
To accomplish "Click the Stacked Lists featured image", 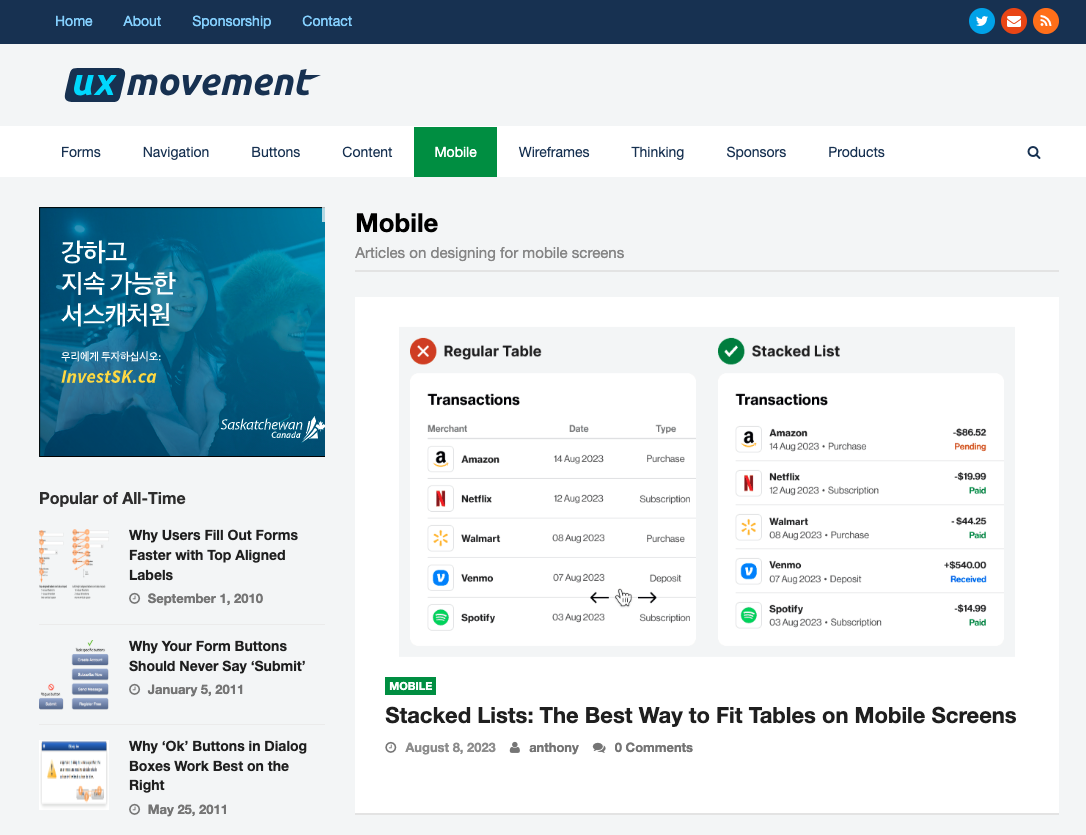I will [x=706, y=492].
